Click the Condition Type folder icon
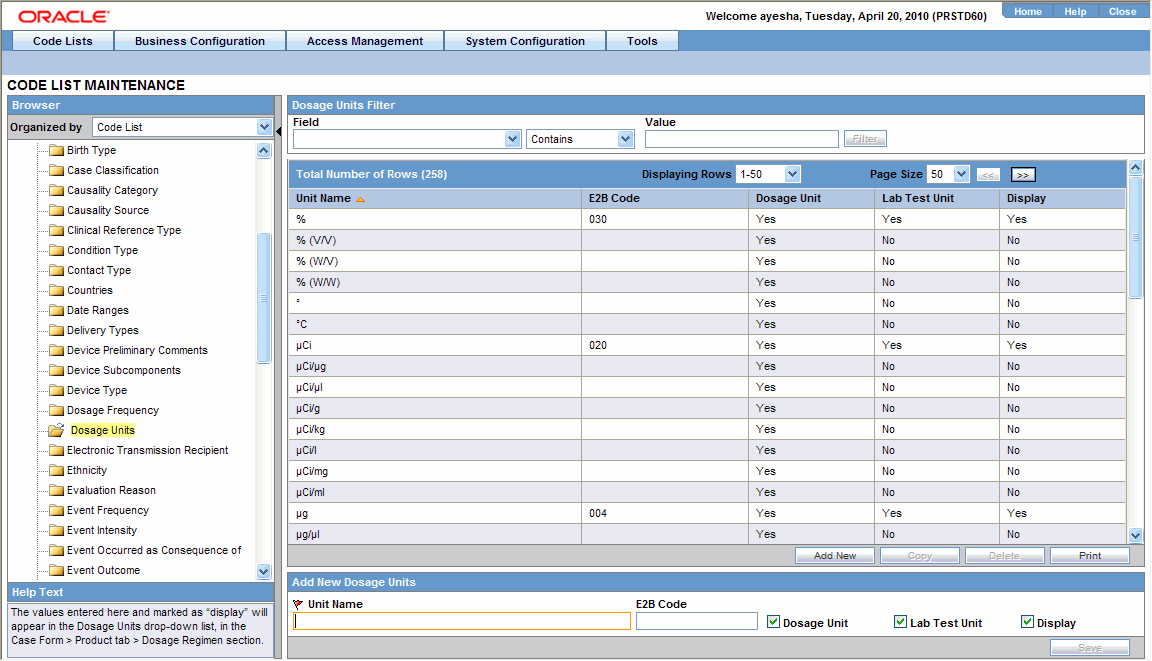Screen dimensions: 1152x661 click(x=57, y=250)
